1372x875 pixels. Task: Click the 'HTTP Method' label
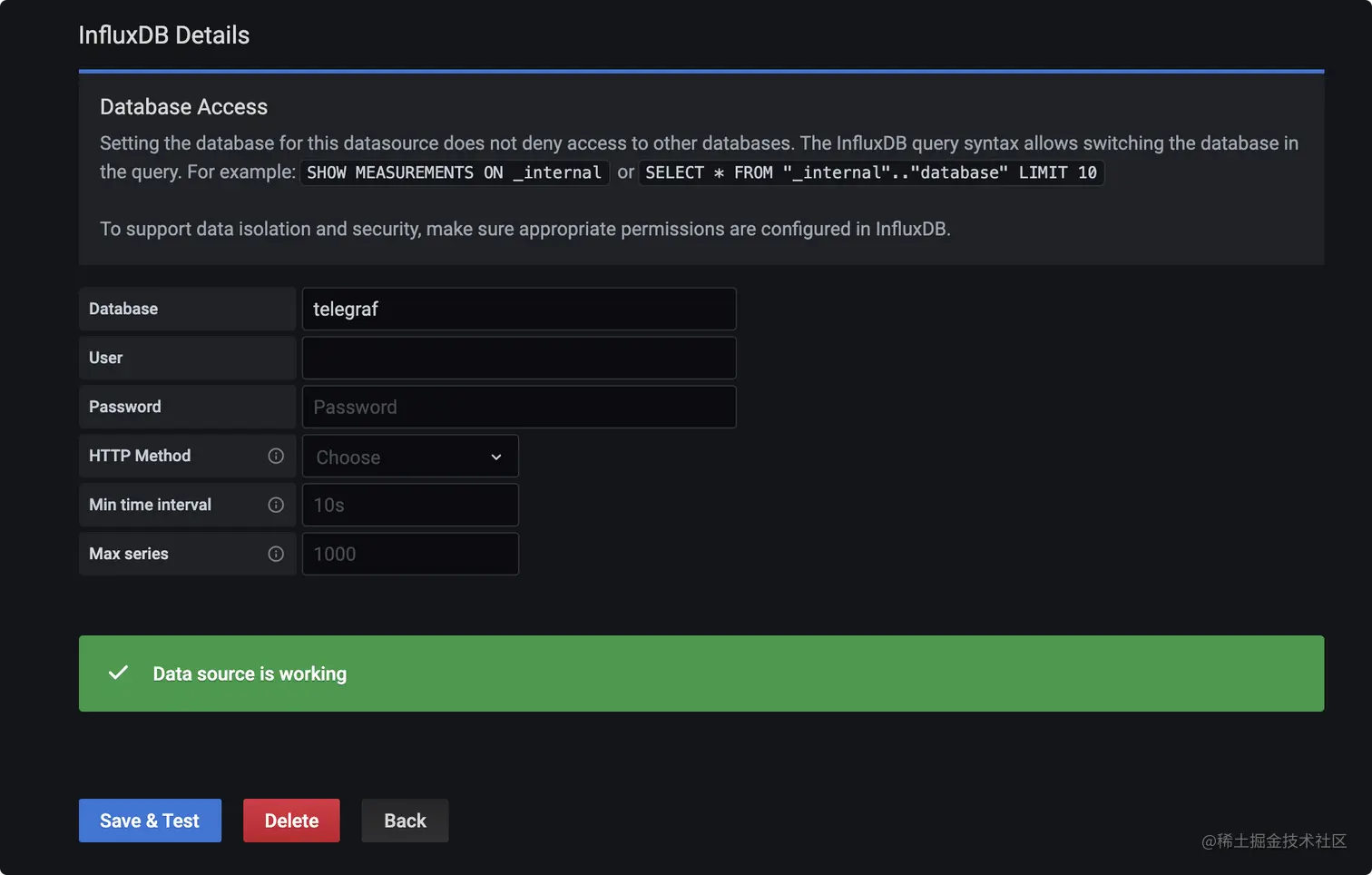click(140, 456)
